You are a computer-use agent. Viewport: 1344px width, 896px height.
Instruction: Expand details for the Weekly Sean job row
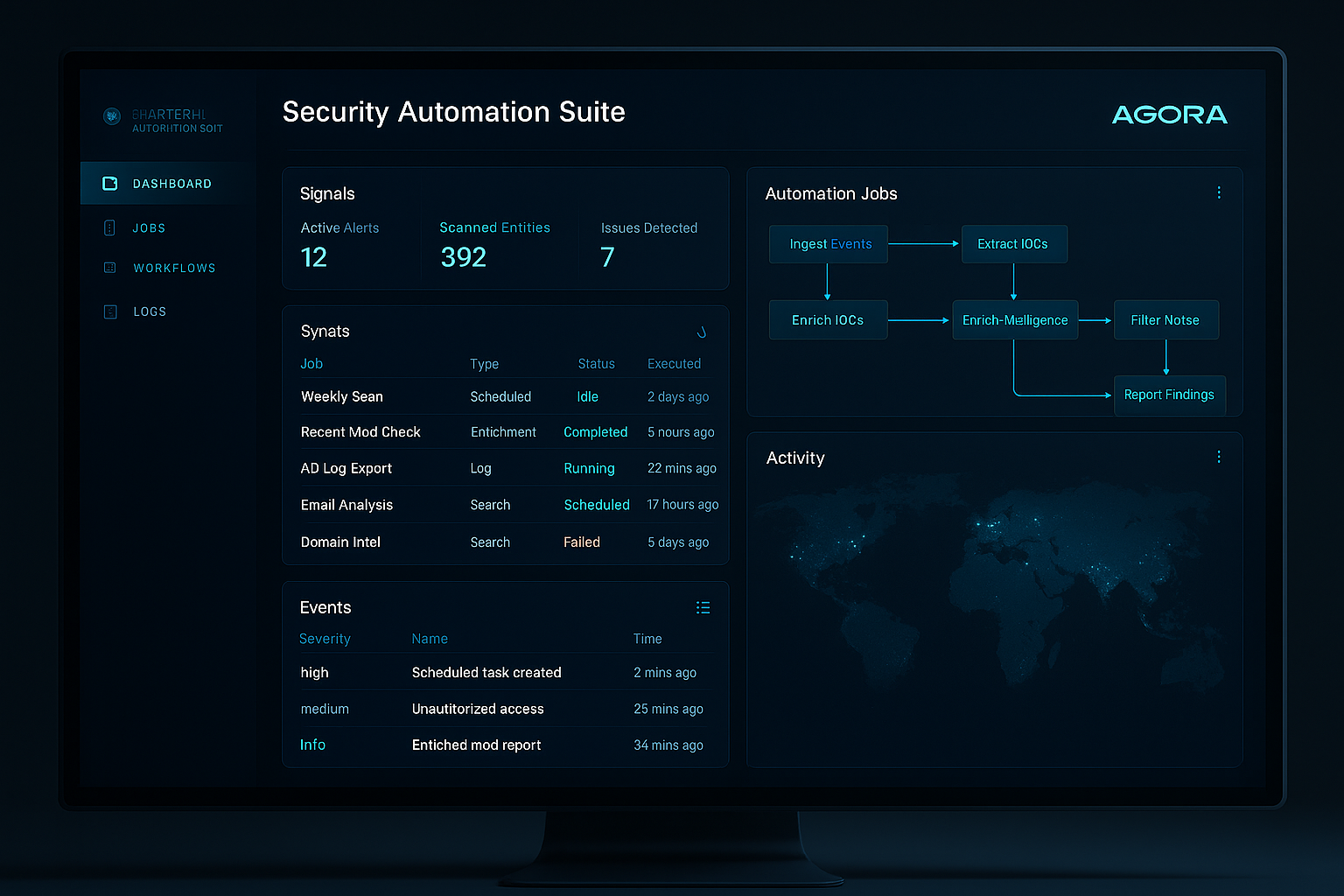coord(342,396)
